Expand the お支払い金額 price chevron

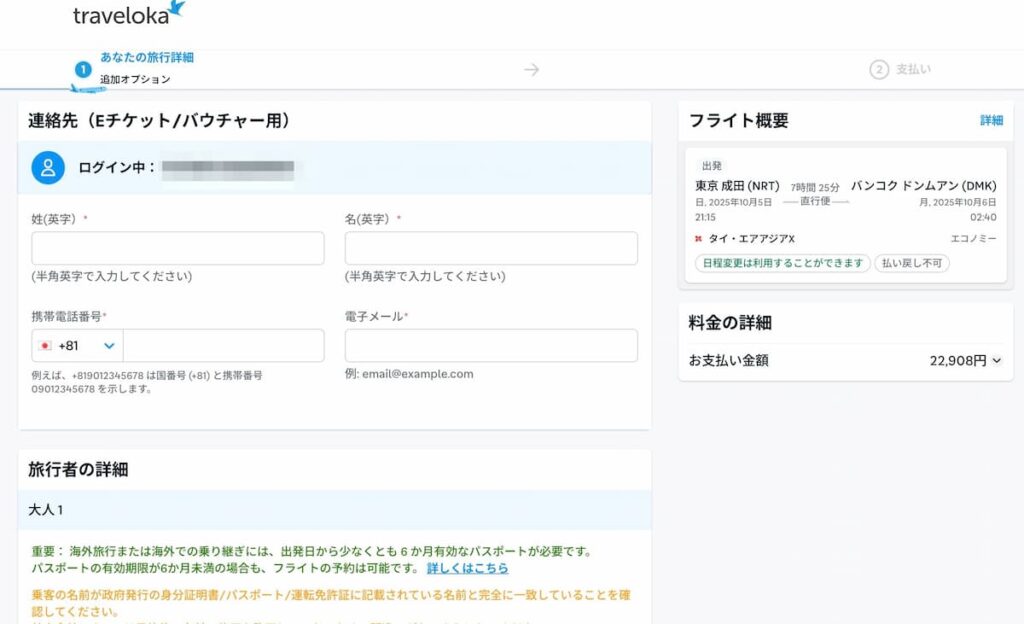pyautogui.click(x=997, y=360)
